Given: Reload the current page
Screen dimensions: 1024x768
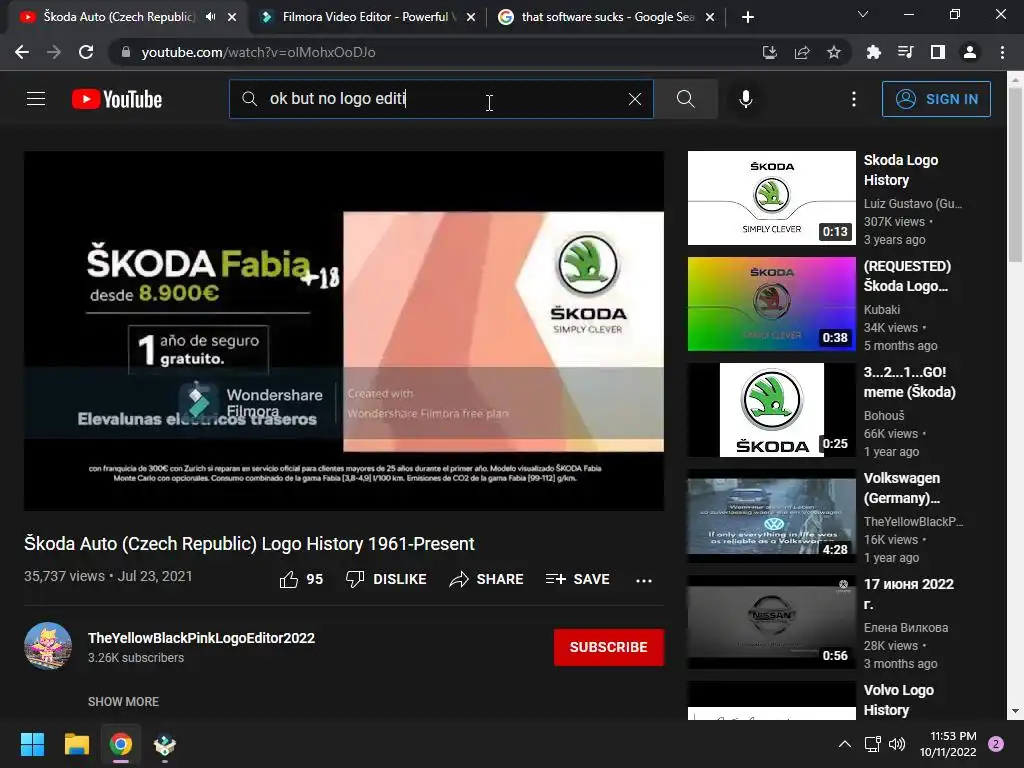Looking at the screenshot, I should pyautogui.click(x=86, y=52).
